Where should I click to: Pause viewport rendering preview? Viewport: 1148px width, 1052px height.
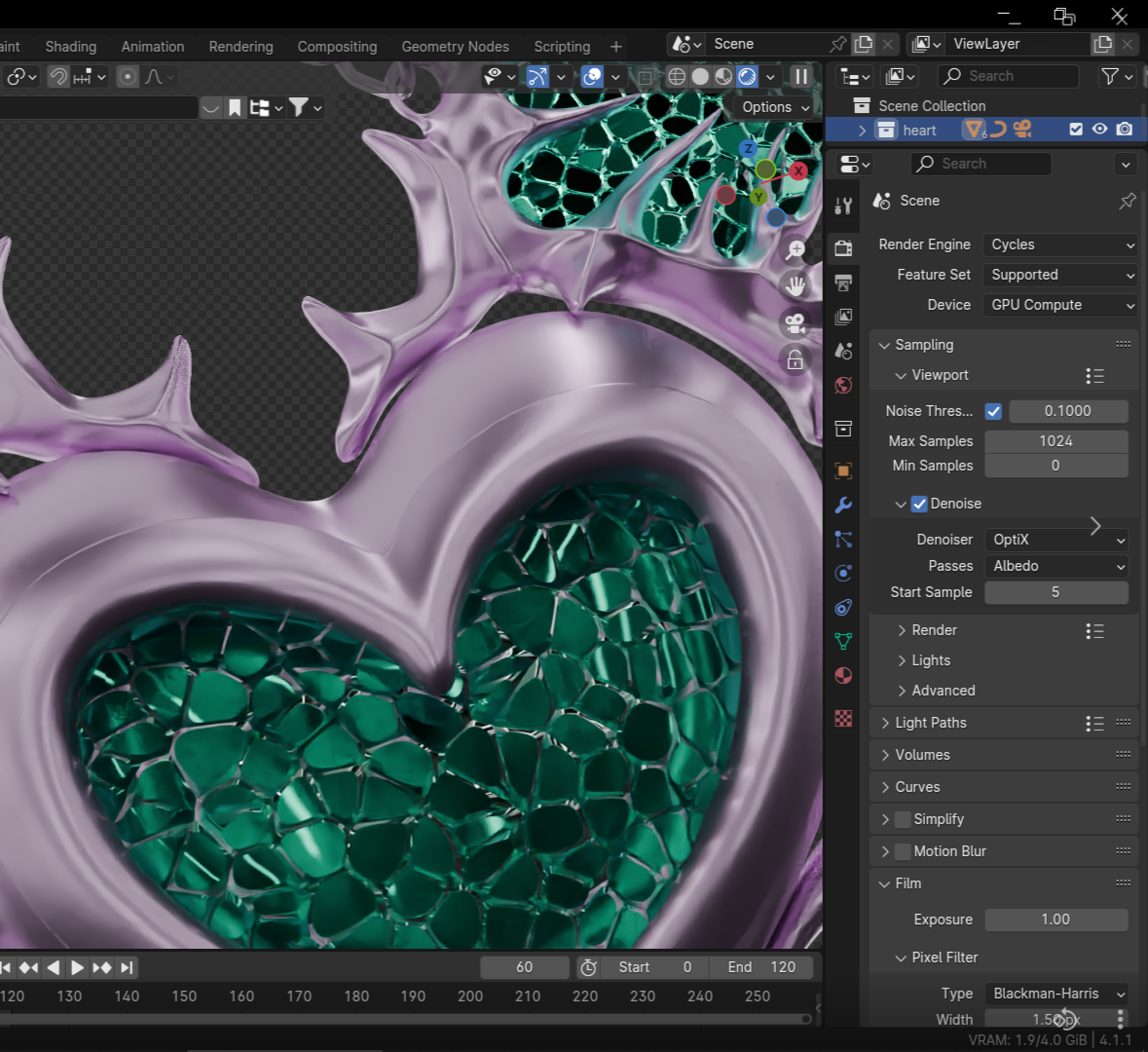coord(800,76)
